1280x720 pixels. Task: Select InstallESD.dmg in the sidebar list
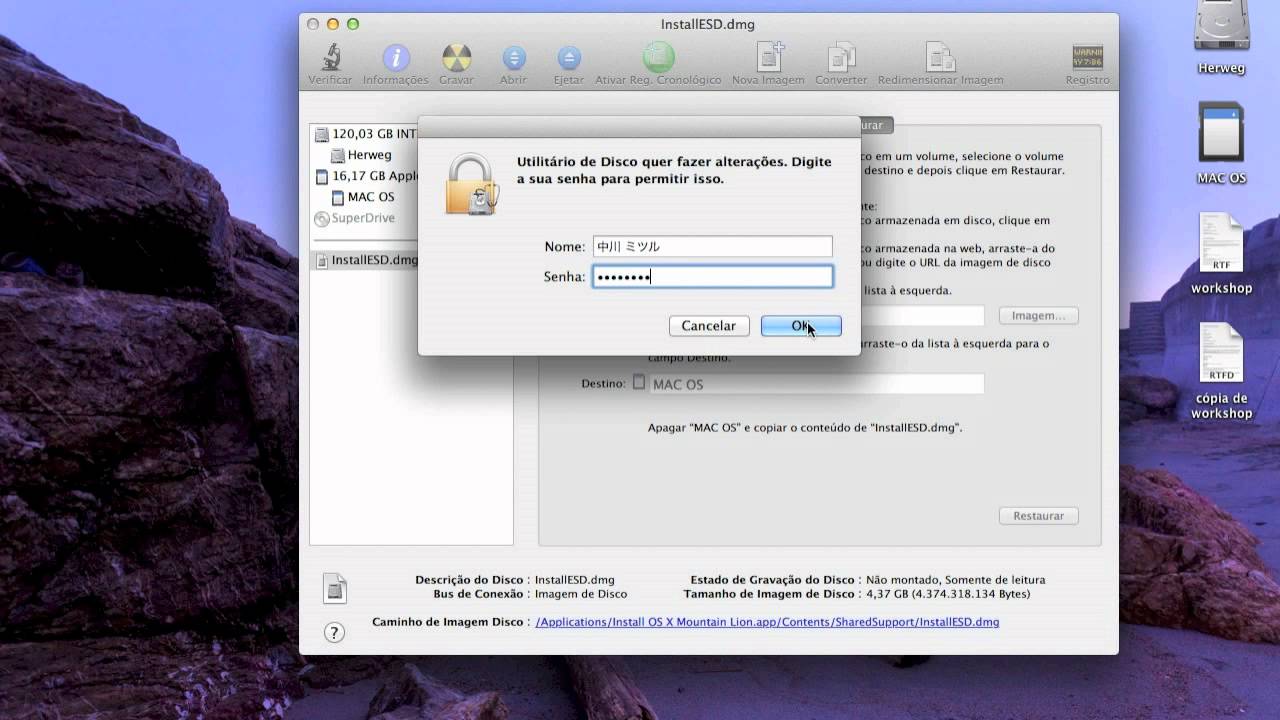366,260
